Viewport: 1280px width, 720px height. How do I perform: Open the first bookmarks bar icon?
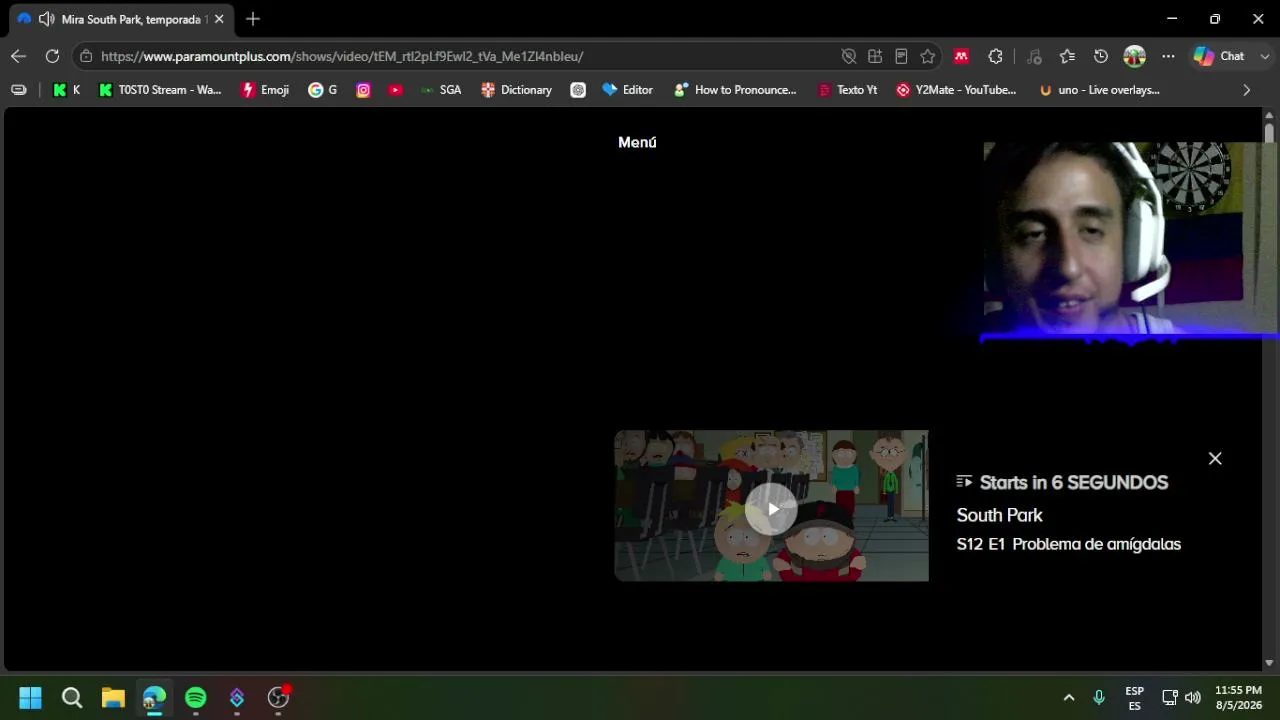[x=18, y=90]
